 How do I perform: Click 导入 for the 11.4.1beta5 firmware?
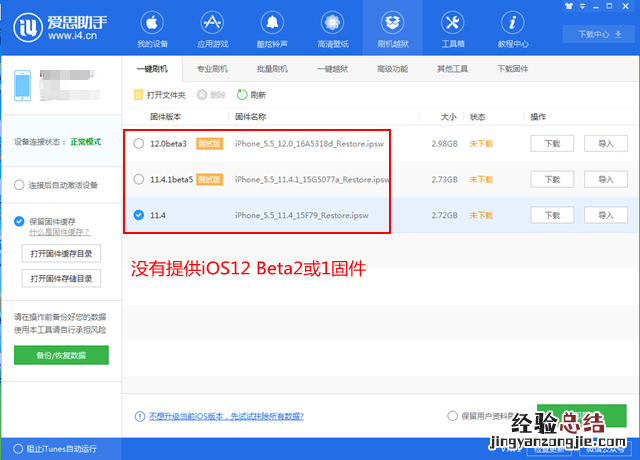pyautogui.click(x=606, y=180)
